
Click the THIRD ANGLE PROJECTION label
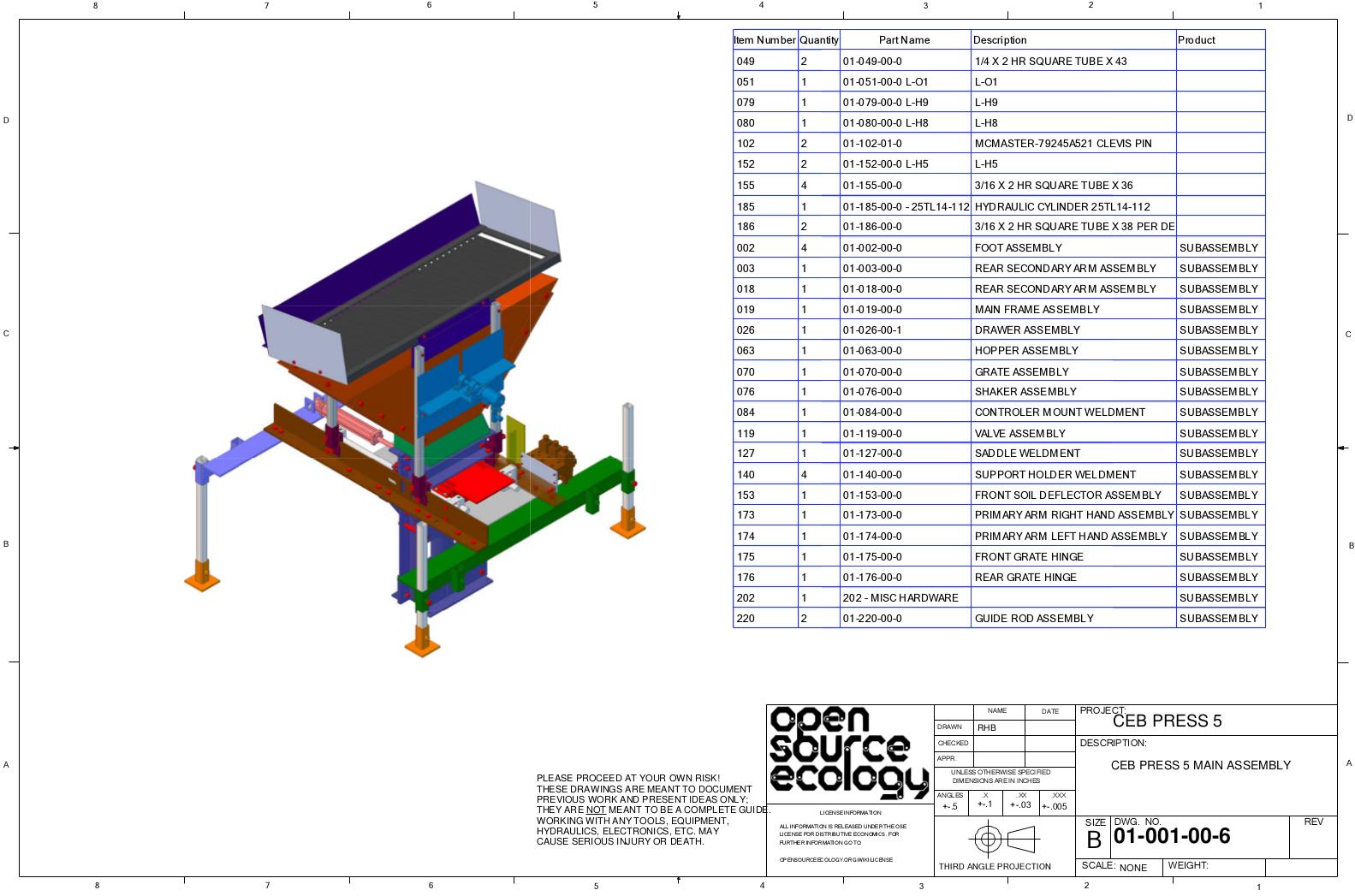[x=995, y=867]
